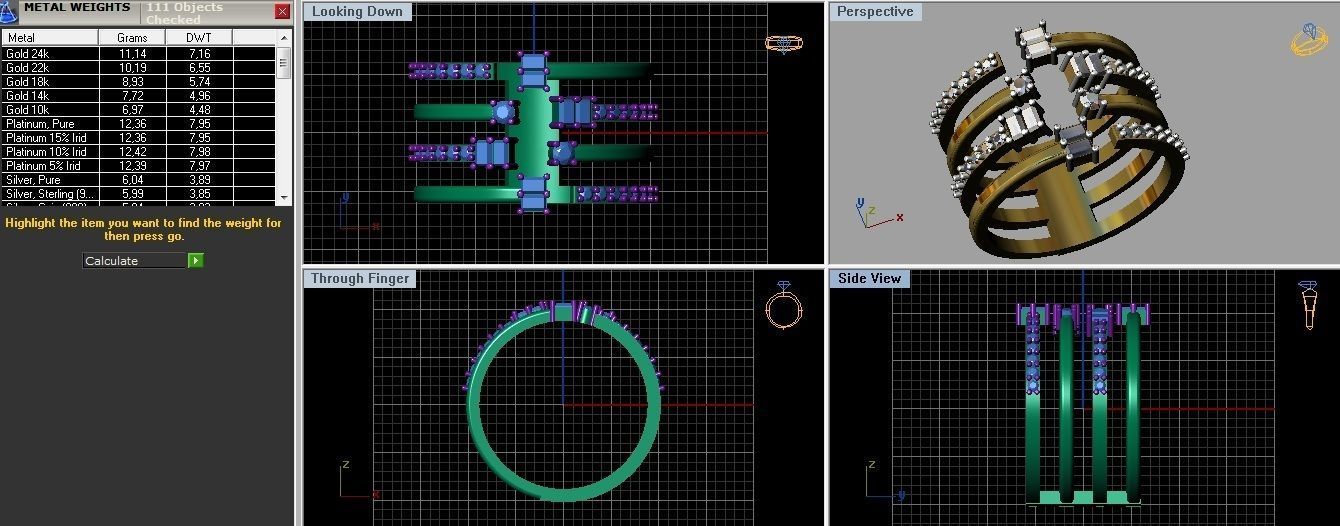
Task: Click the 10,19 grams value
Action: pos(132,67)
